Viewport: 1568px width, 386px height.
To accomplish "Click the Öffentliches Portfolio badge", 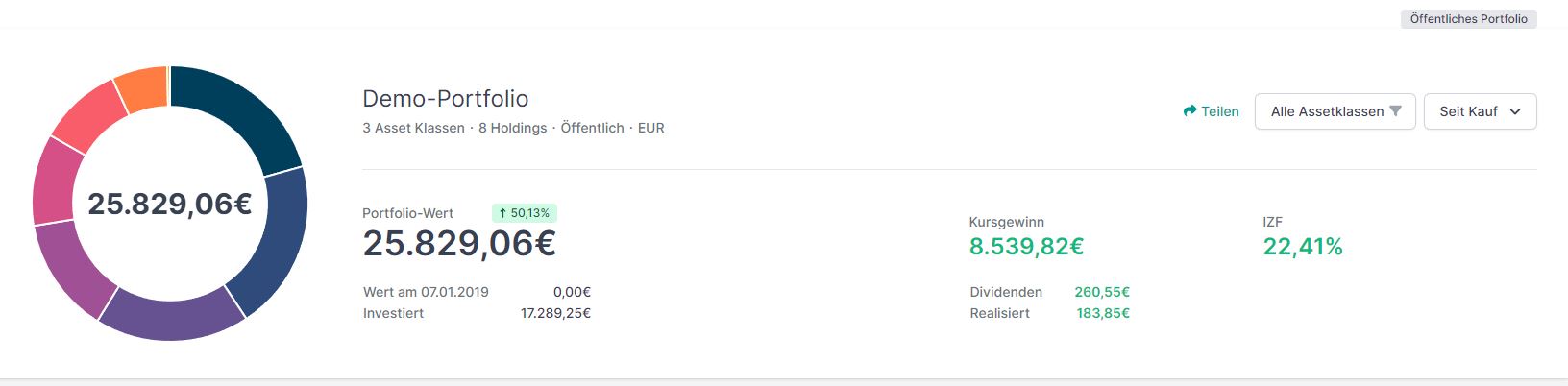I will pos(1468,19).
